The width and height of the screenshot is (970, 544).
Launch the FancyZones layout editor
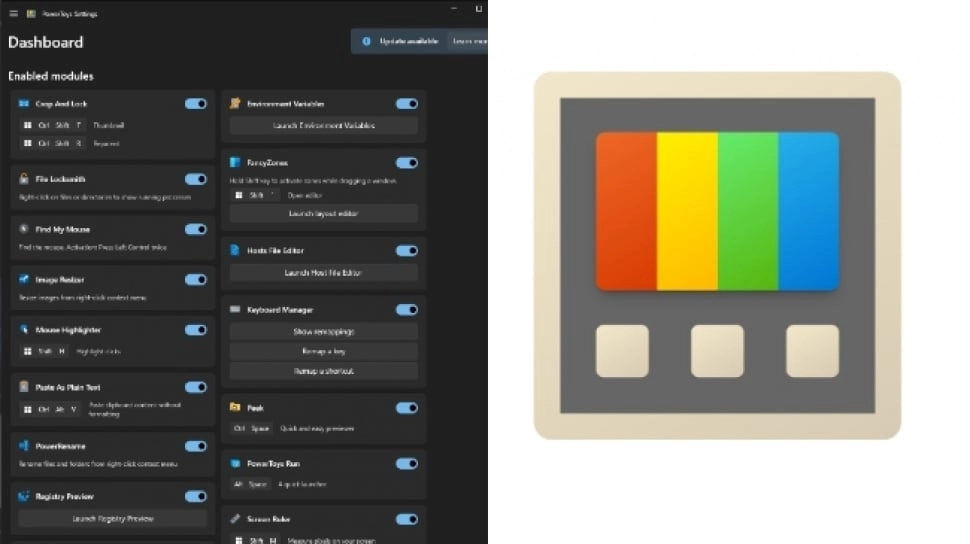click(324, 213)
